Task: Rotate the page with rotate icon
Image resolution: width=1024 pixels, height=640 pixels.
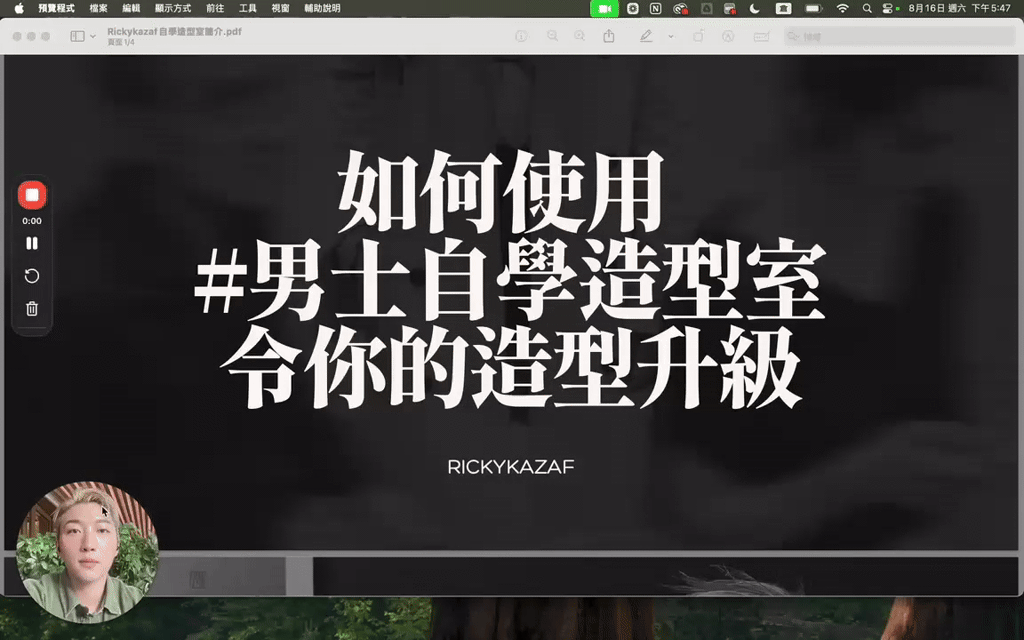Action: (698, 37)
